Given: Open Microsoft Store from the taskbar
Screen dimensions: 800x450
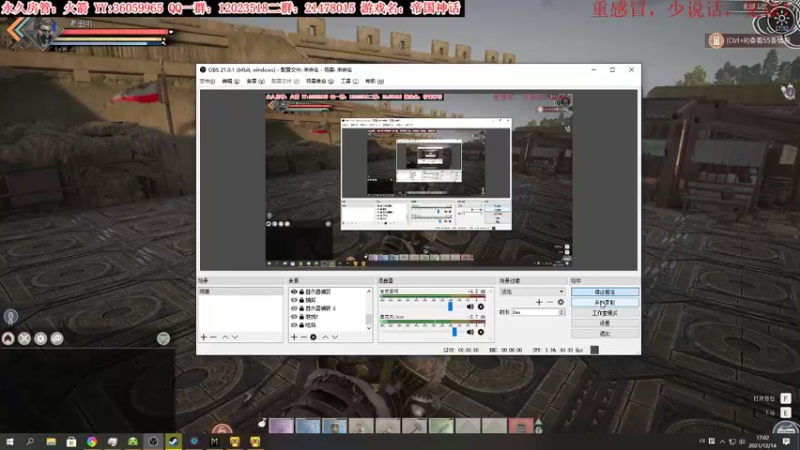Looking at the screenshot, I should tap(71, 441).
